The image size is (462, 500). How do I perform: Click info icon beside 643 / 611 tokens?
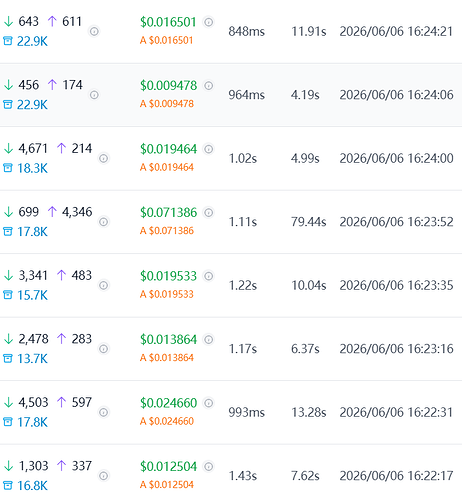click(94, 31)
